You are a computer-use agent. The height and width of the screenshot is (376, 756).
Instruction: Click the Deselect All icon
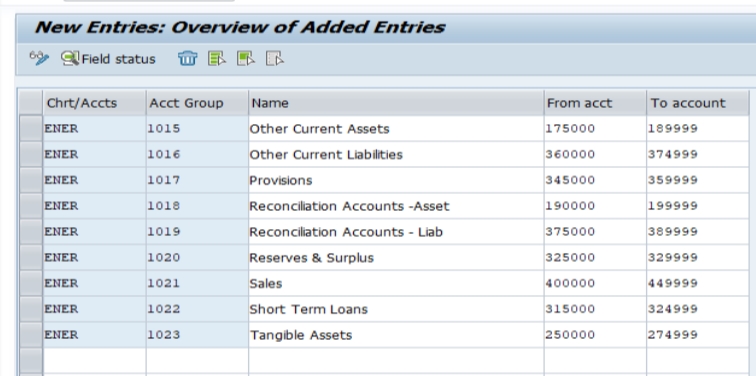(x=274, y=58)
